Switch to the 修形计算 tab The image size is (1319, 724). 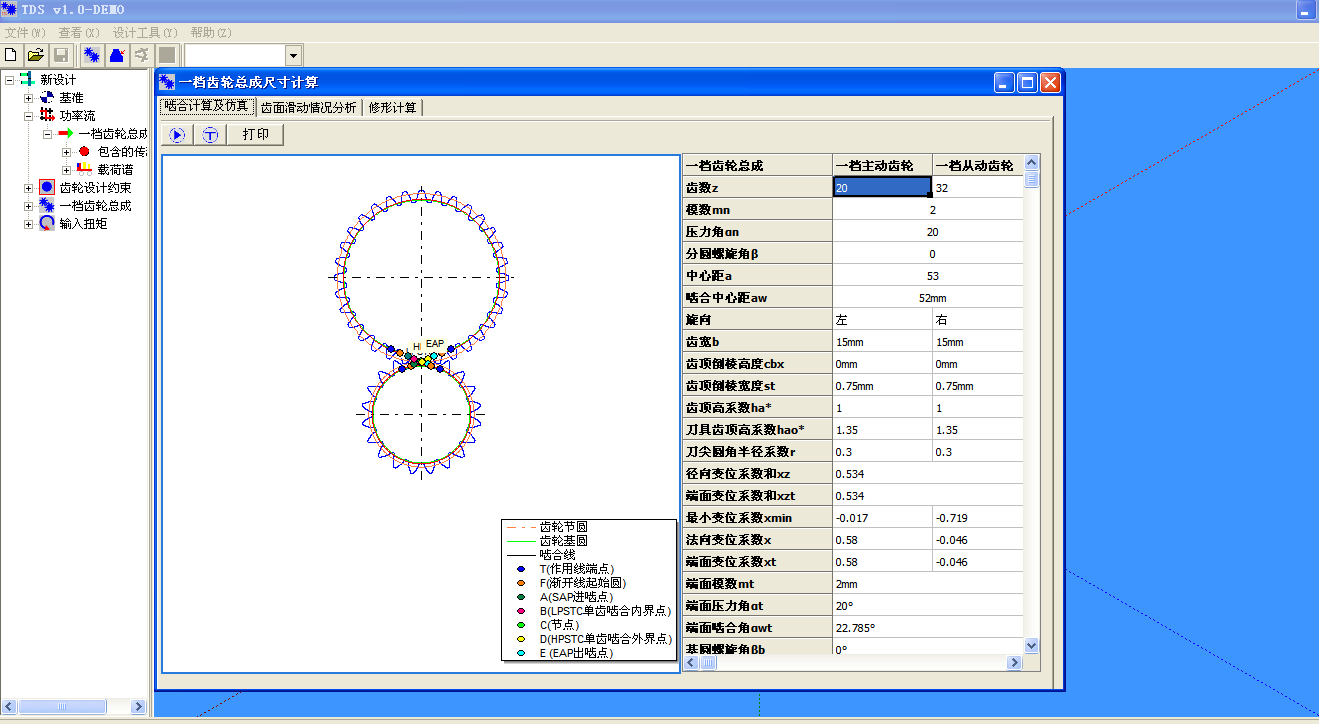pyautogui.click(x=393, y=107)
